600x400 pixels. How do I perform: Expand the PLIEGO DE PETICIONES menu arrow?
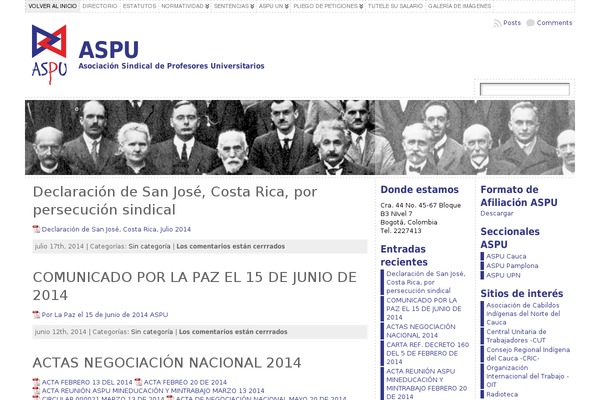point(361,7)
